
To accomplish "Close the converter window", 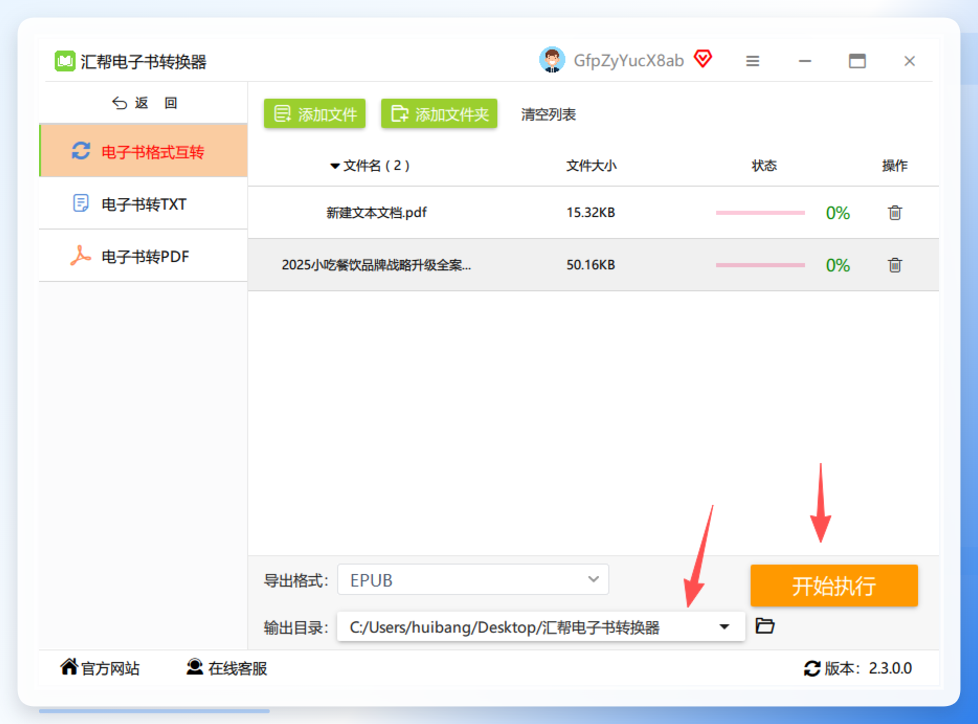I will tap(909, 61).
